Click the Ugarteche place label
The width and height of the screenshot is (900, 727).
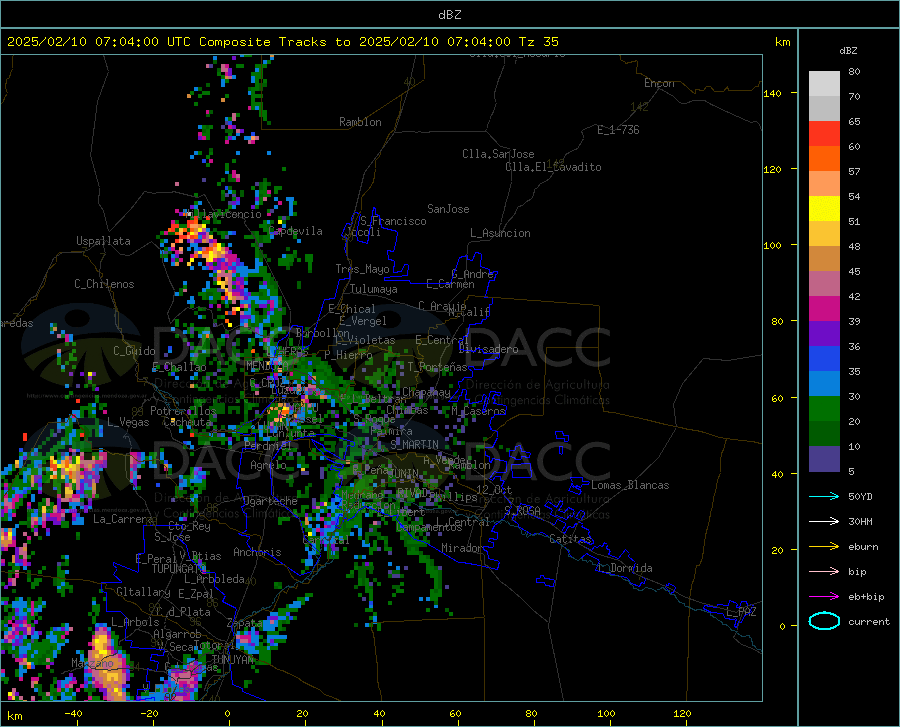pos(270,501)
